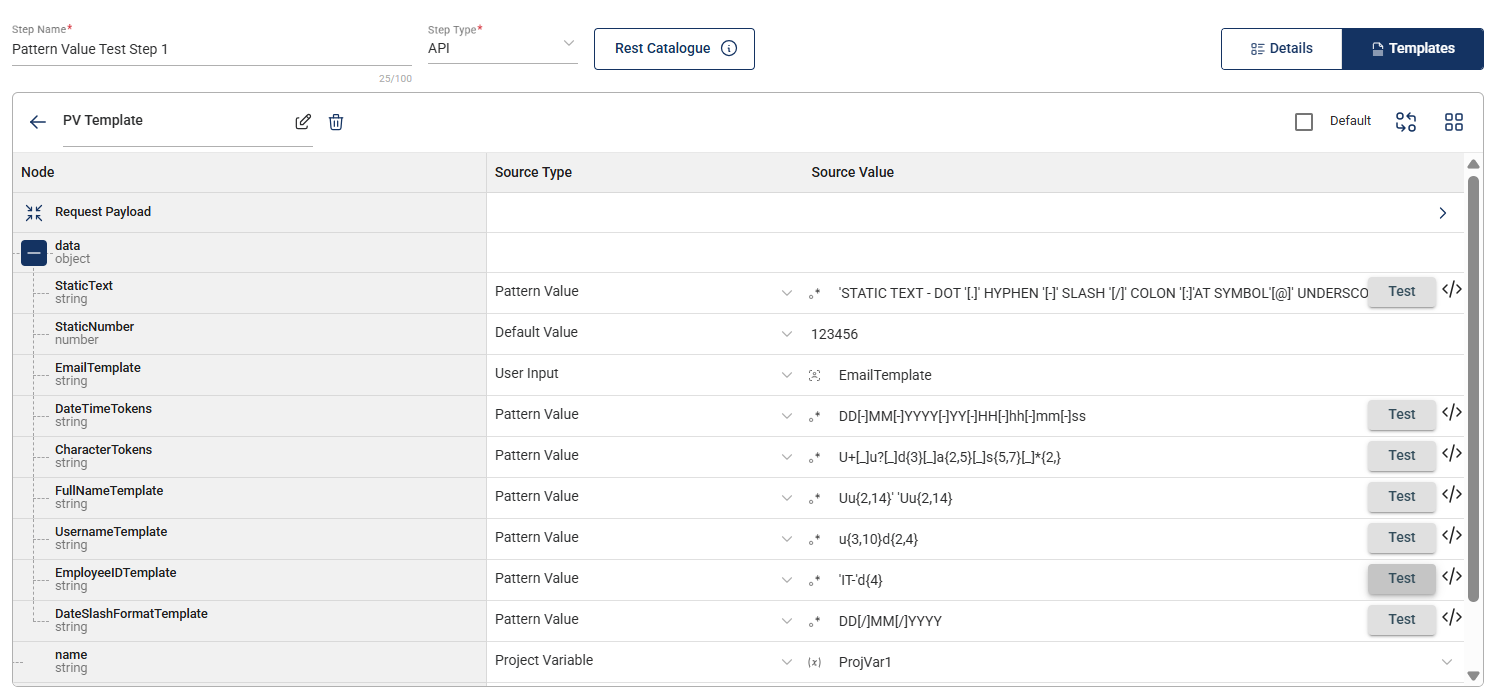Click the swap arrows icon next to Default
This screenshot has height=692, width=1495.
click(1406, 122)
